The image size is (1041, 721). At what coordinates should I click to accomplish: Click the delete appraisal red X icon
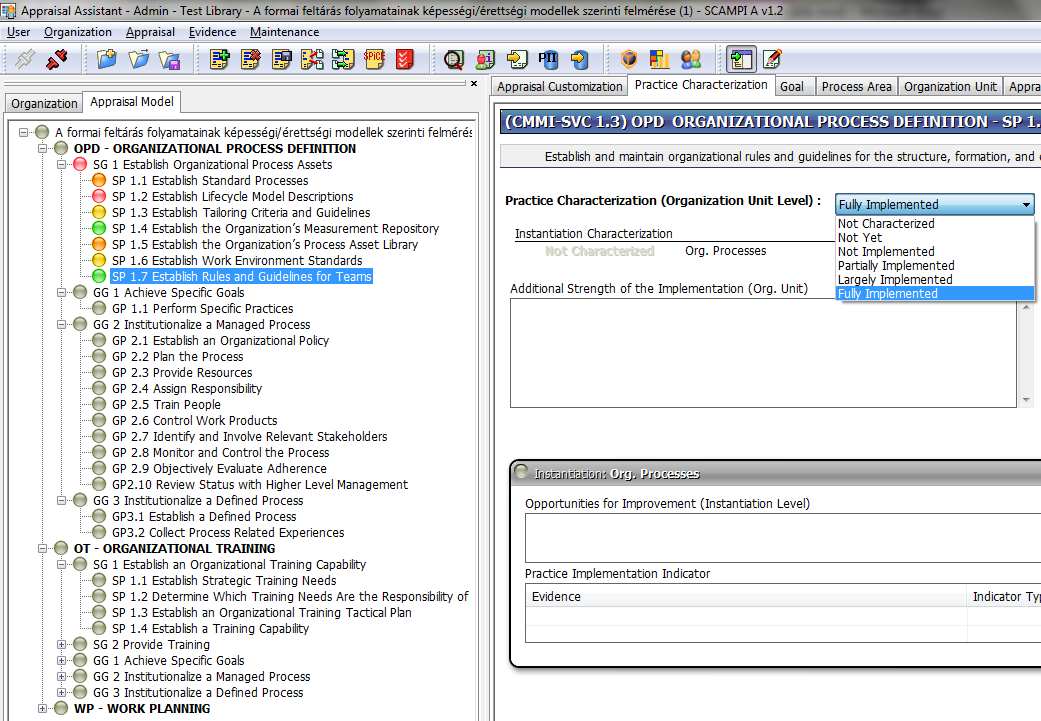pyautogui.click(x=251, y=59)
